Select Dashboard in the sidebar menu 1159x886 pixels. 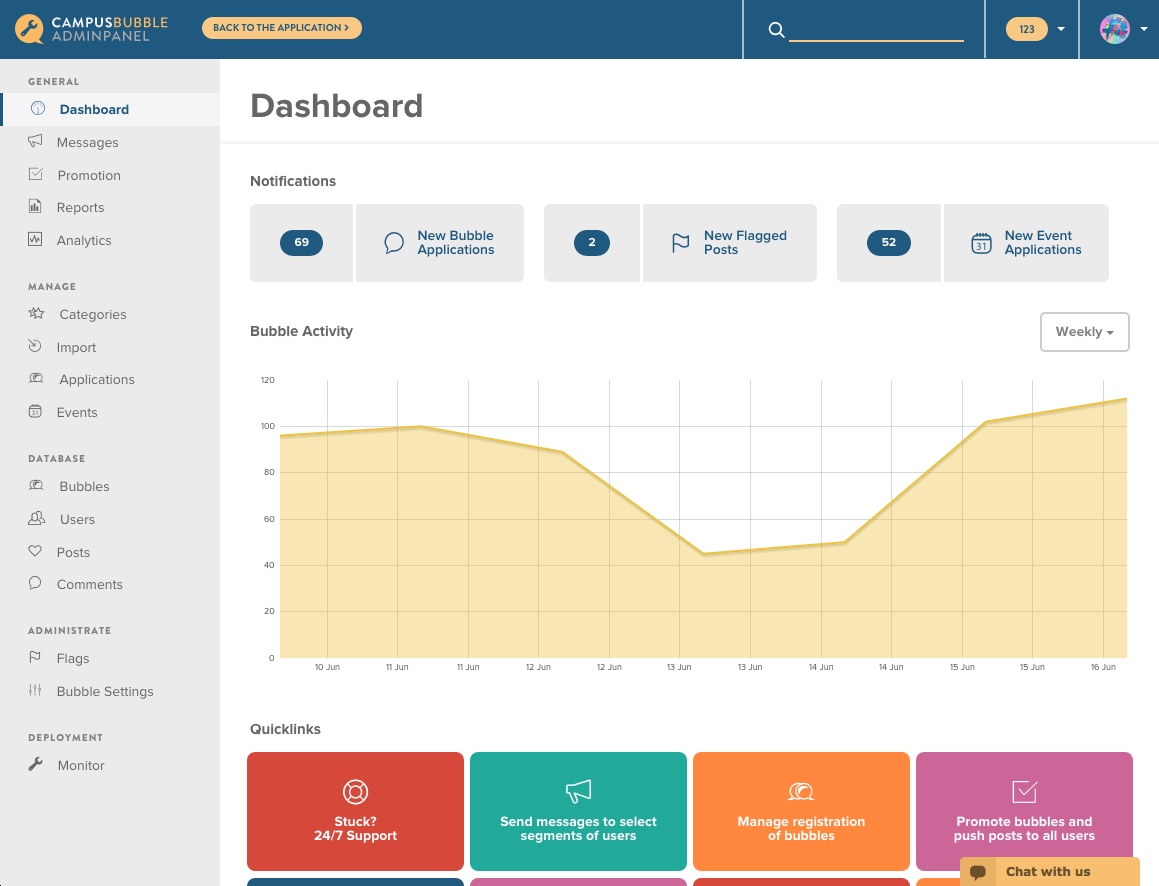pyautogui.click(x=94, y=110)
